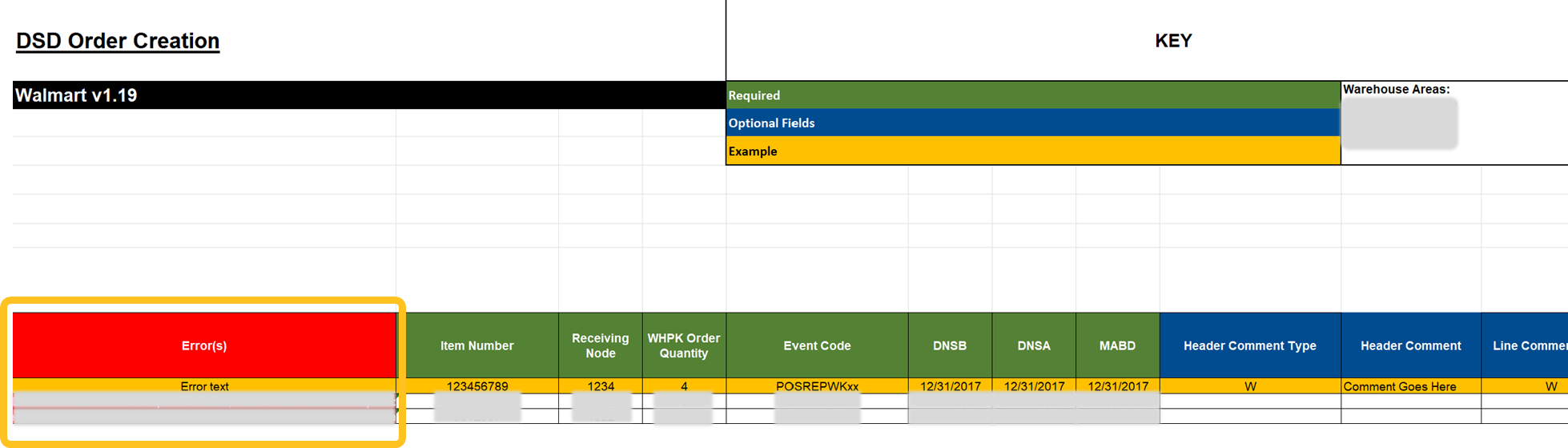Select the 'Header Comment Type' column header
This screenshot has height=448, width=1568.
coord(1250,345)
